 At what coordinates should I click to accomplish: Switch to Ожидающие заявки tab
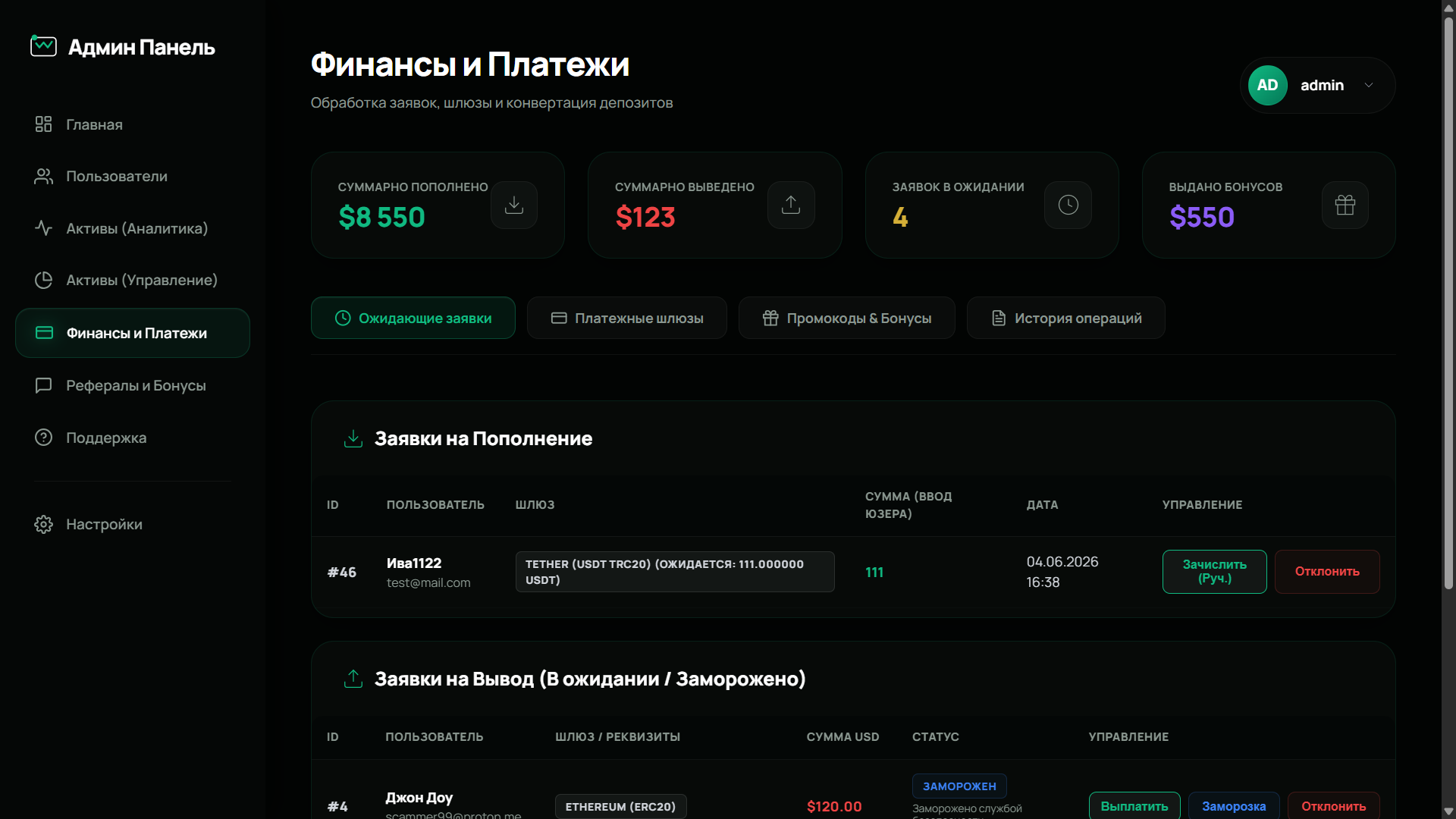pos(413,318)
